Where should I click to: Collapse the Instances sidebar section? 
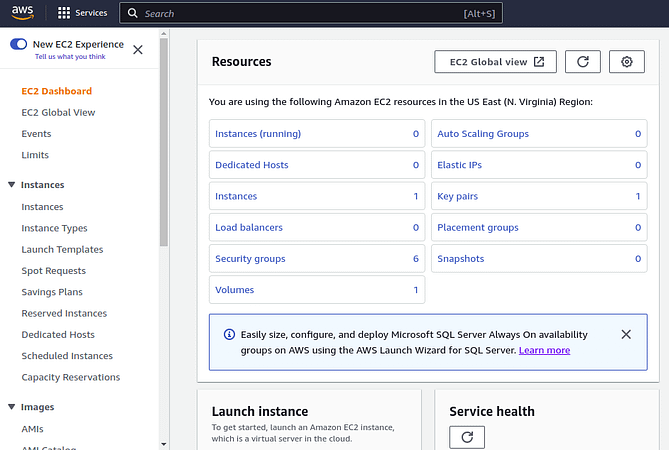pyautogui.click(x=12, y=185)
